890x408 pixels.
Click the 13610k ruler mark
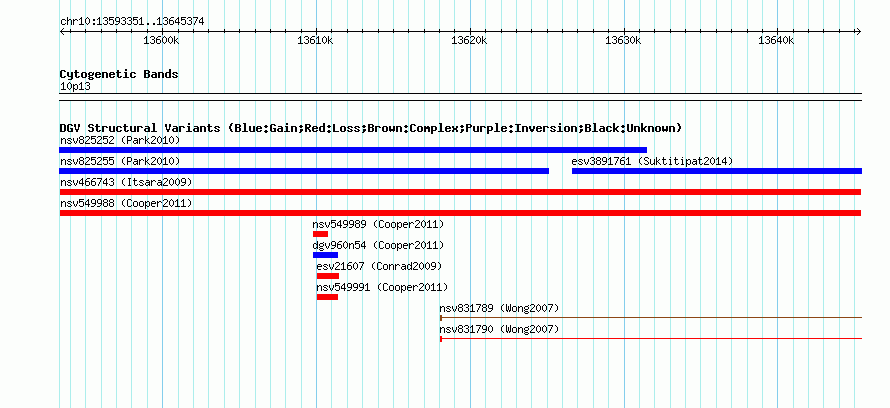(316, 40)
